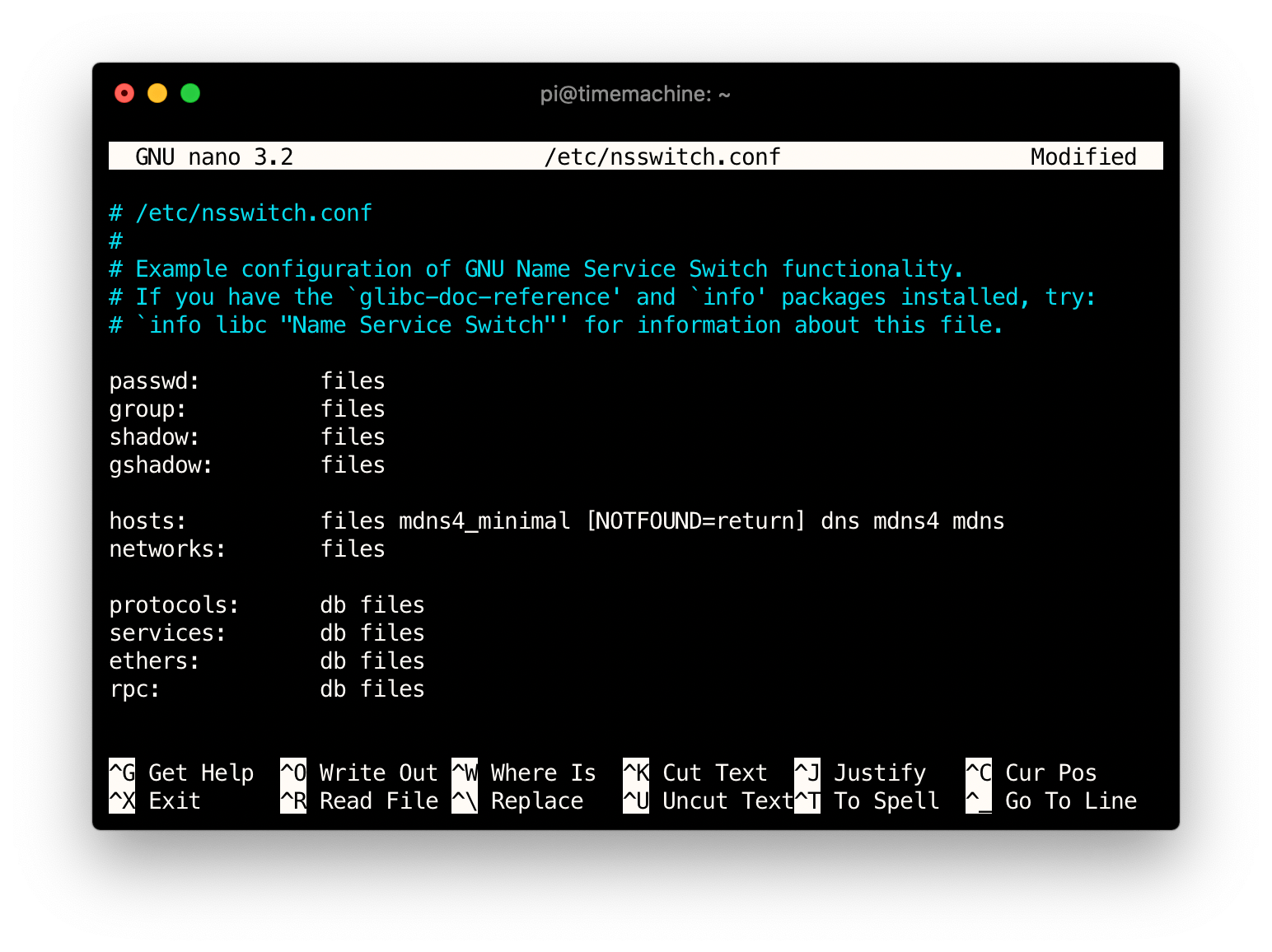Click the Read File shortcut
This screenshot has width=1272, height=952.
point(377,800)
